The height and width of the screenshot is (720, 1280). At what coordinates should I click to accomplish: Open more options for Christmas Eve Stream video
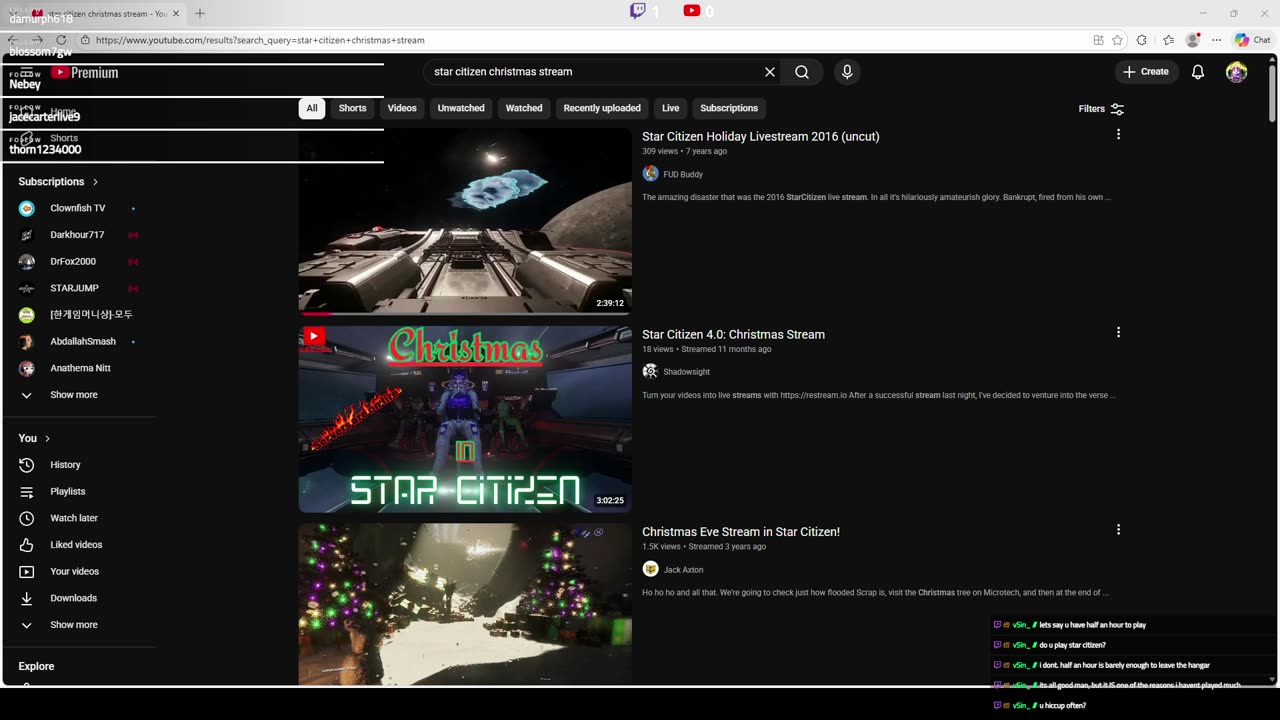(1118, 530)
